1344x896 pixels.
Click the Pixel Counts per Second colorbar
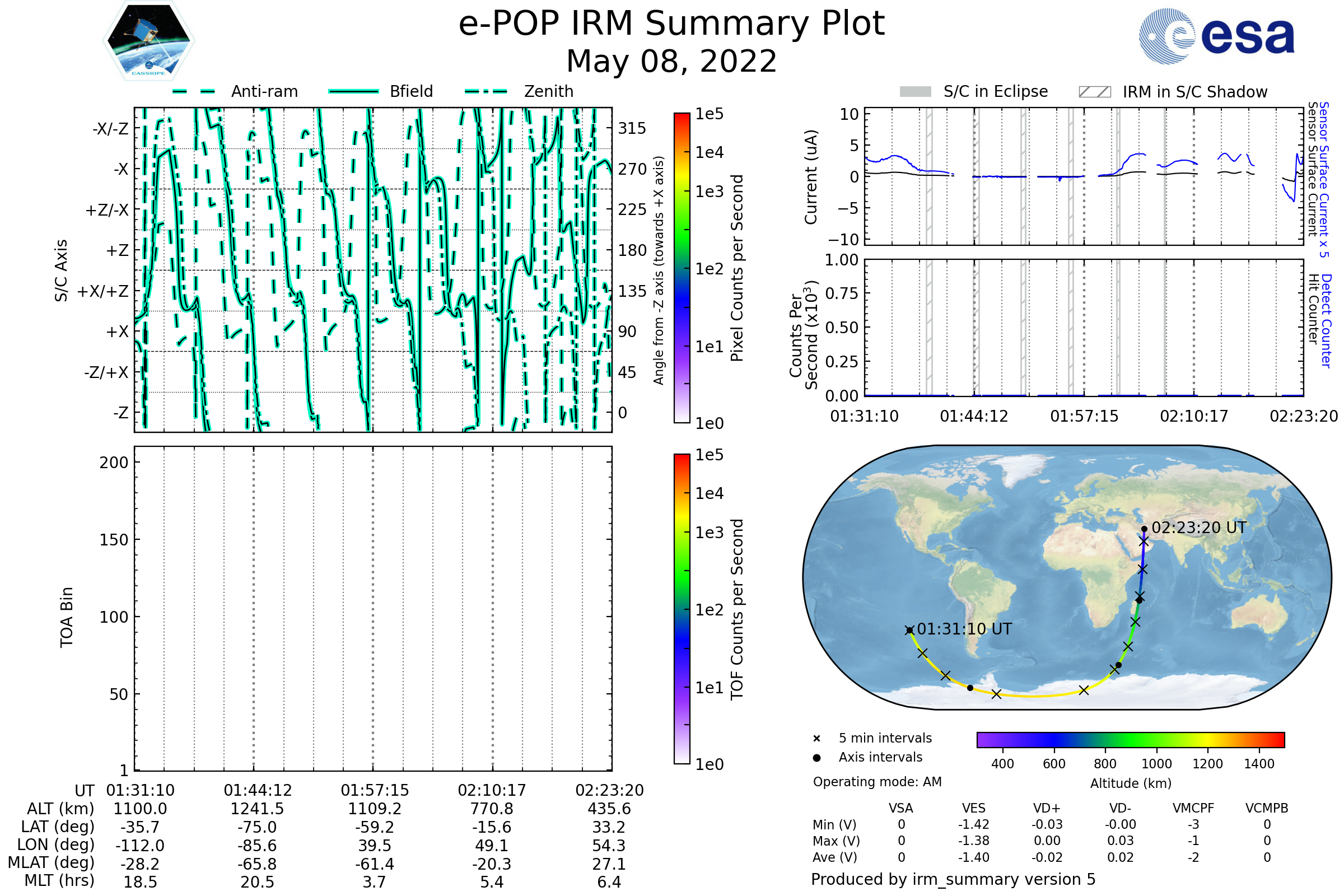pos(682,268)
